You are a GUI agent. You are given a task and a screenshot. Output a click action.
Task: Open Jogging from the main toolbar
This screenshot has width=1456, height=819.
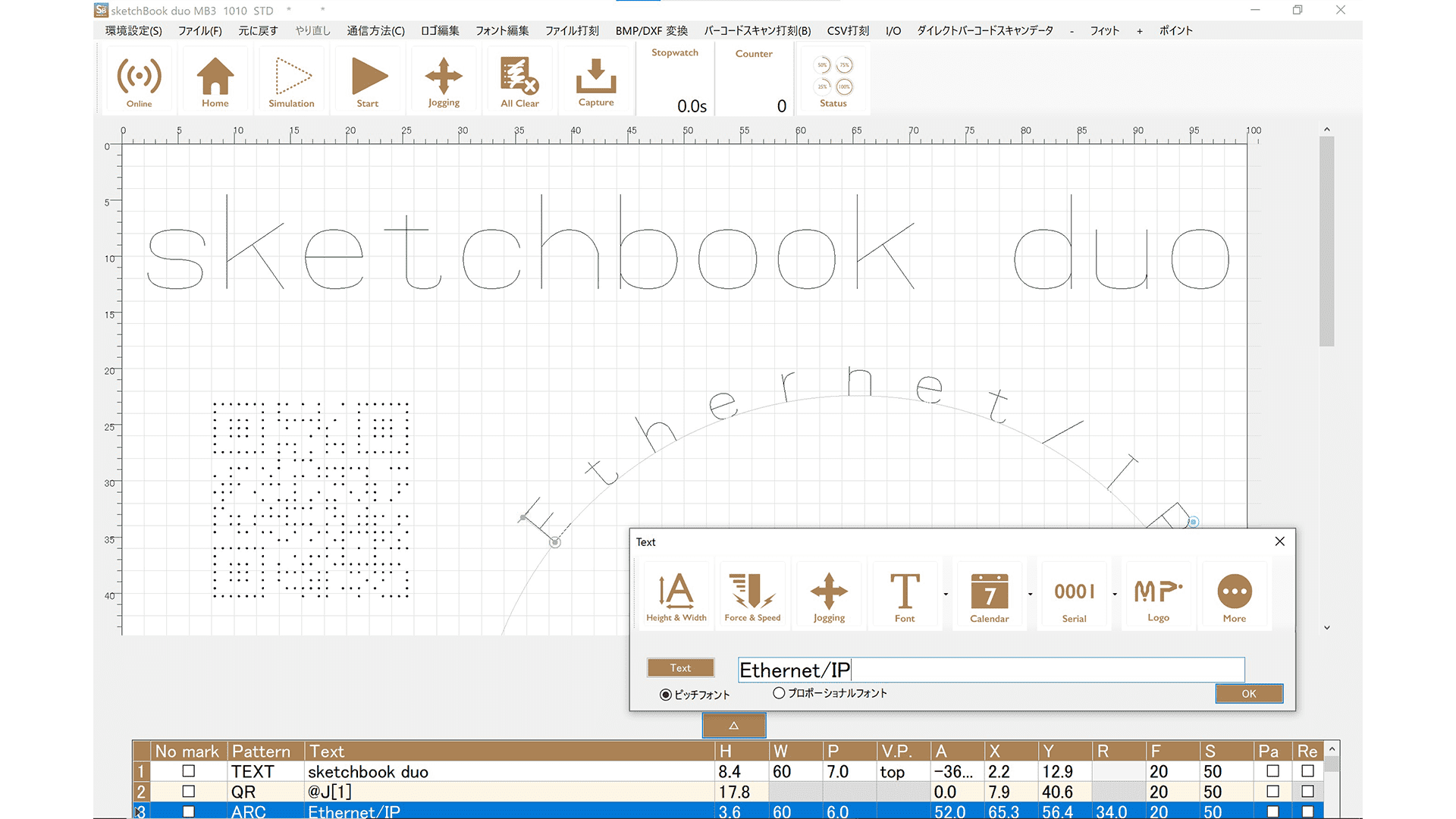(x=444, y=80)
